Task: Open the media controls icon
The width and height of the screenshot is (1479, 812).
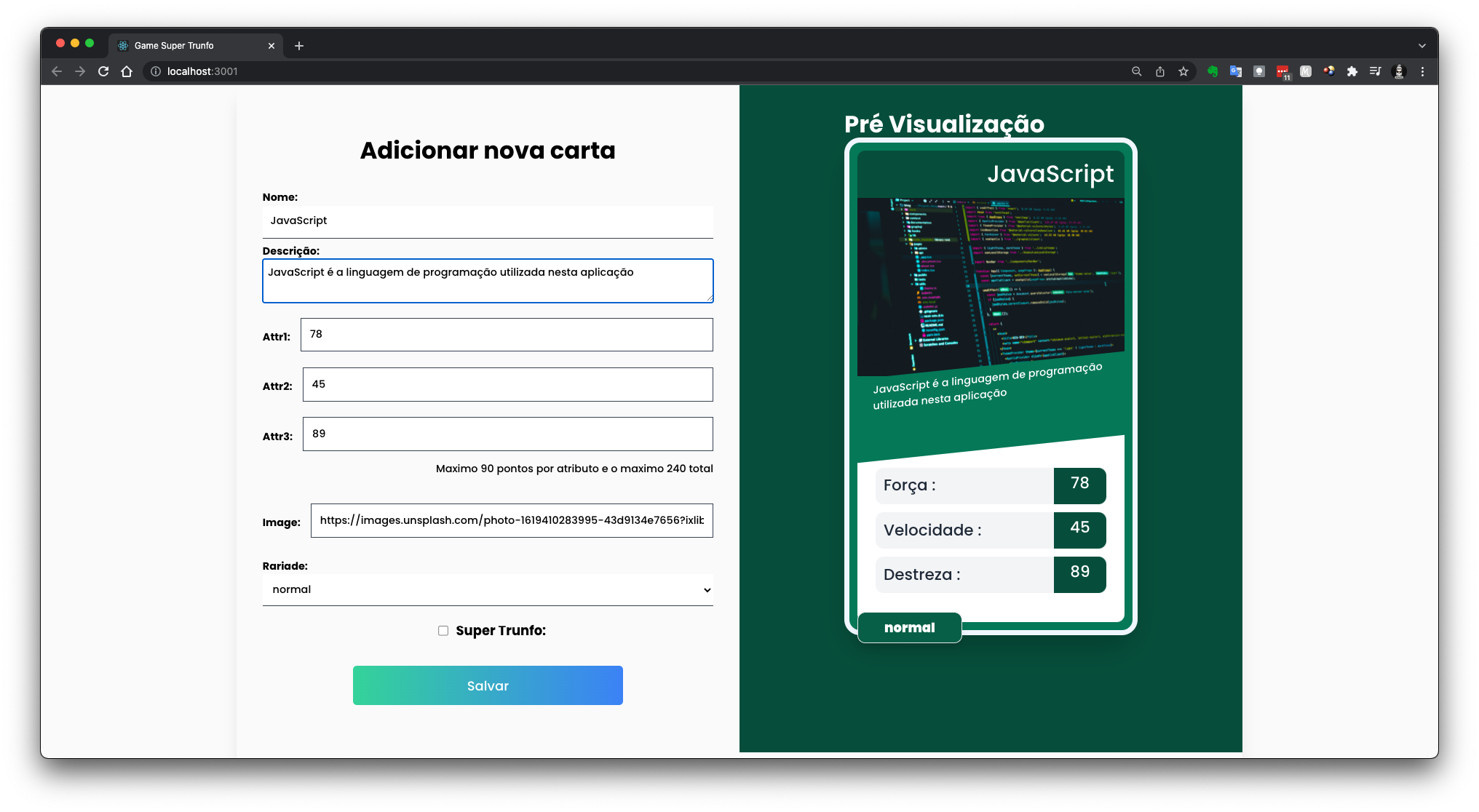Action: [1375, 71]
